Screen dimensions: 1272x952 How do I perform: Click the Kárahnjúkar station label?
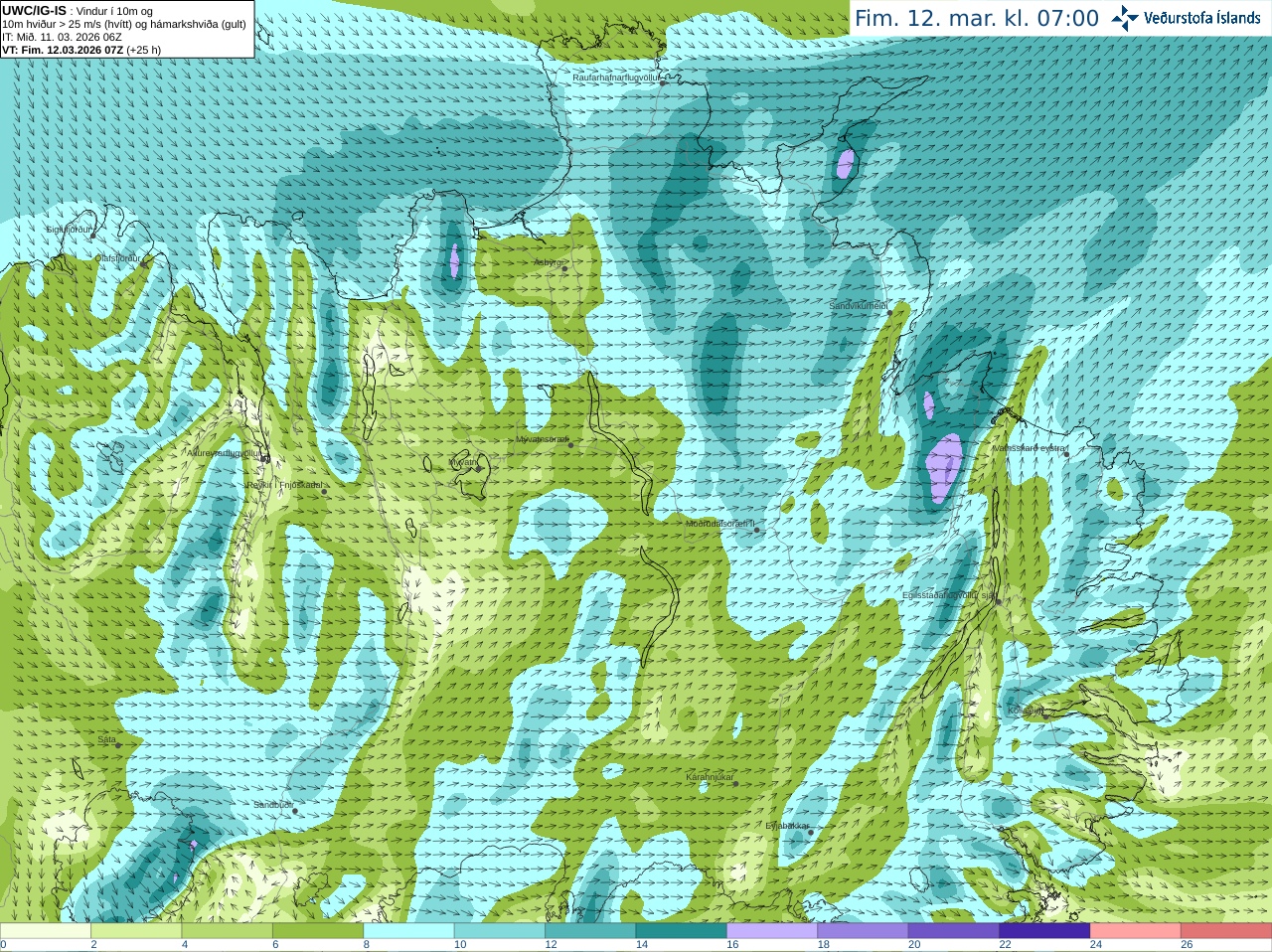click(x=710, y=777)
